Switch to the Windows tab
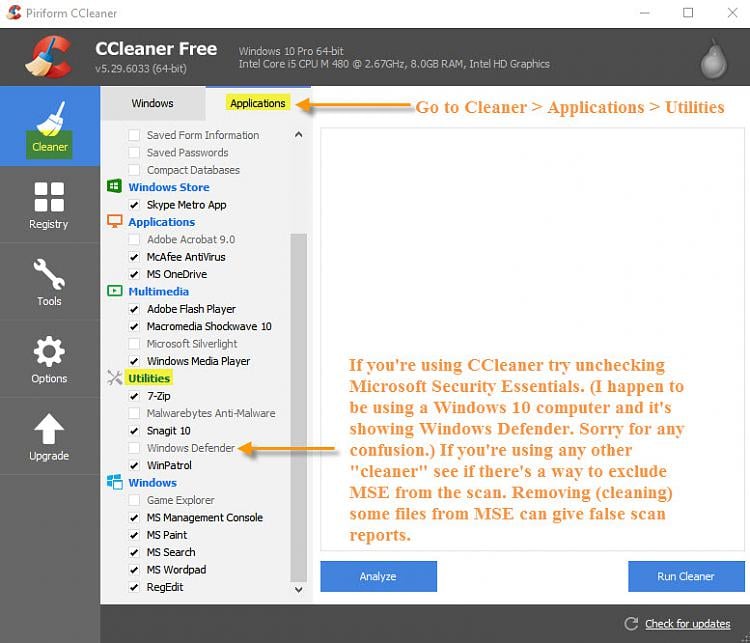Screen dimensions: 750x643 tap(153, 103)
